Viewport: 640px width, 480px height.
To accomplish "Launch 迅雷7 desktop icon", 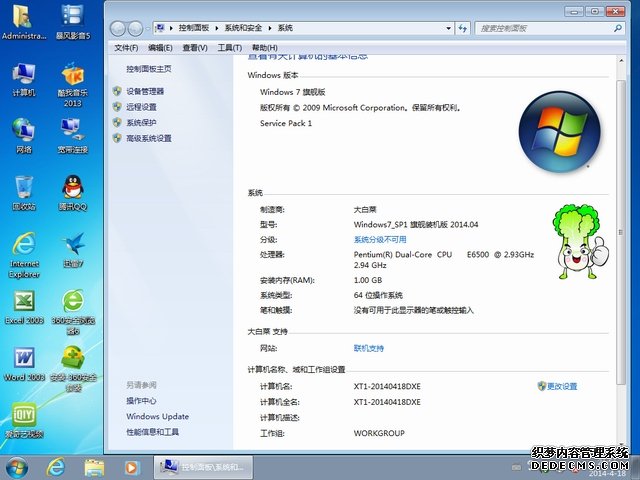I will tap(73, 250).
